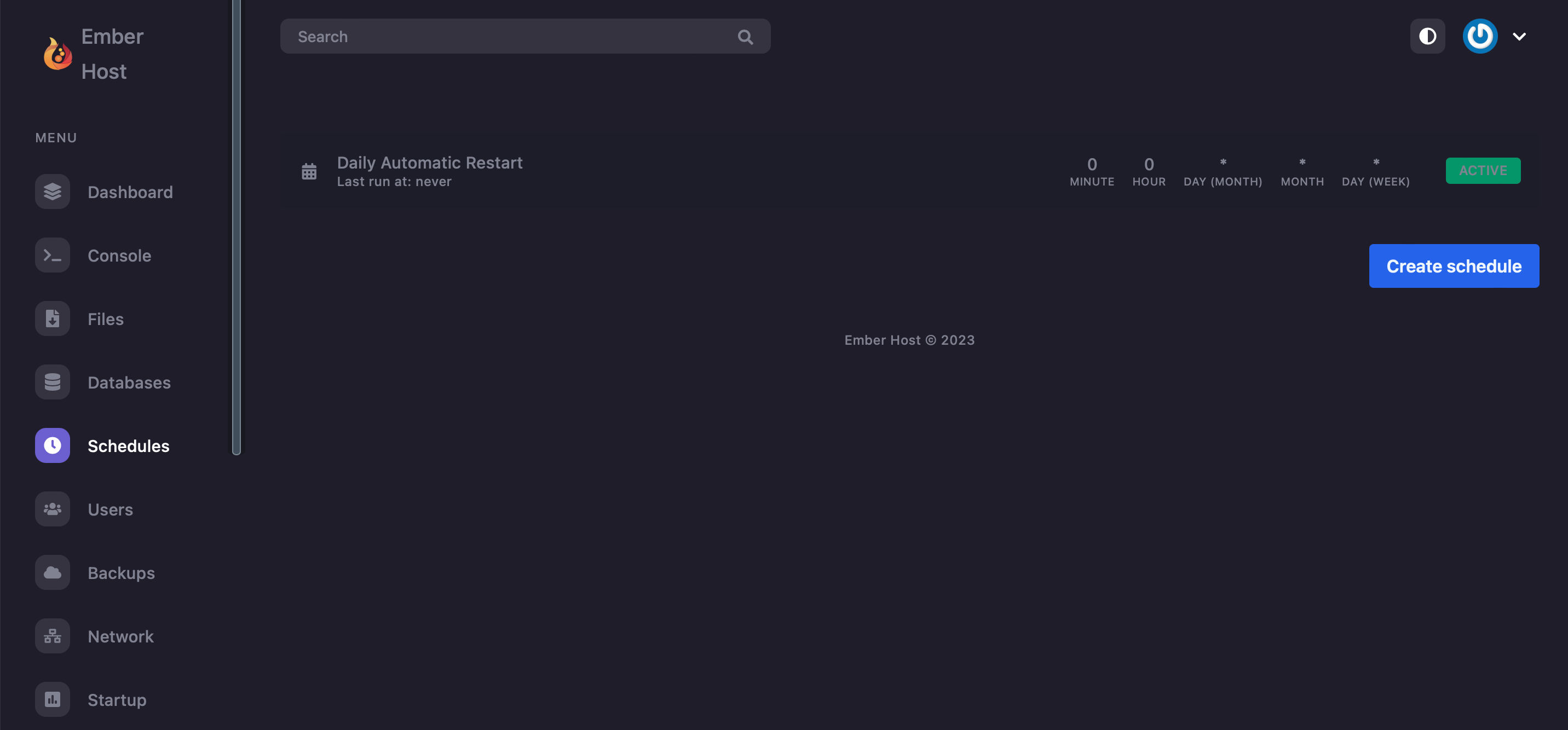The image size is (1568, 730).
Task: Click the green ACTIVE status badge
Action: click(1483, 171)
